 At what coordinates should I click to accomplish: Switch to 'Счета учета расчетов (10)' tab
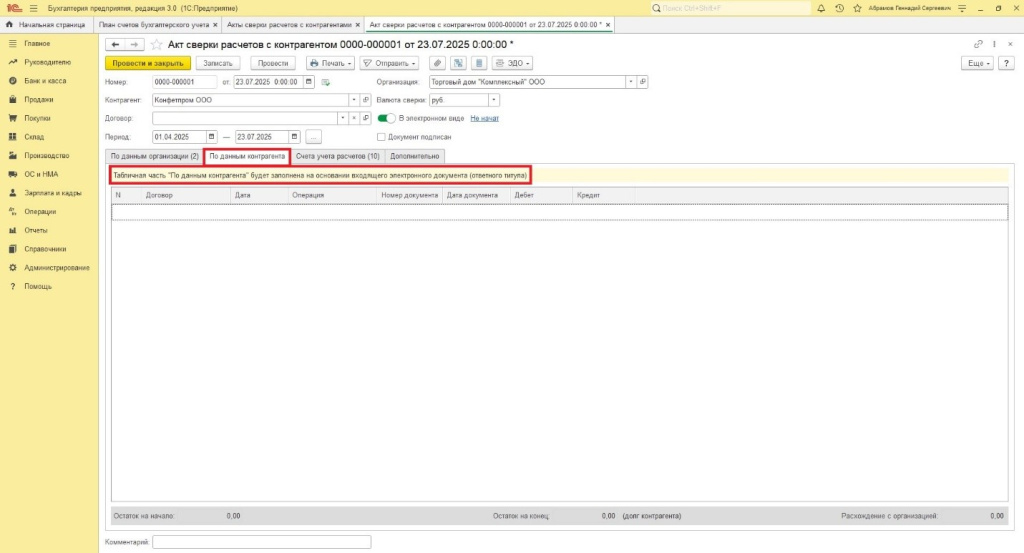338,156
